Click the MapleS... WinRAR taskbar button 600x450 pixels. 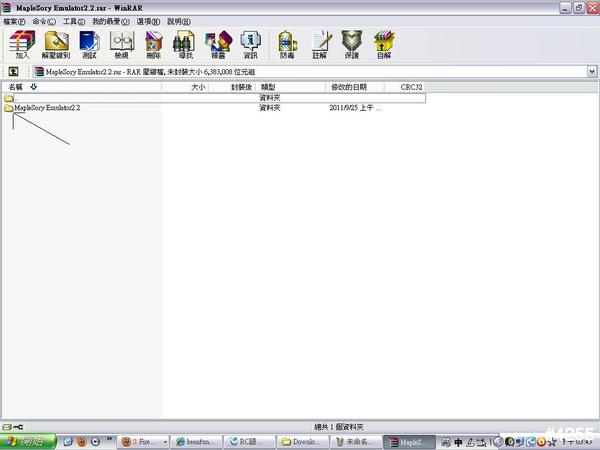(409, 442)
